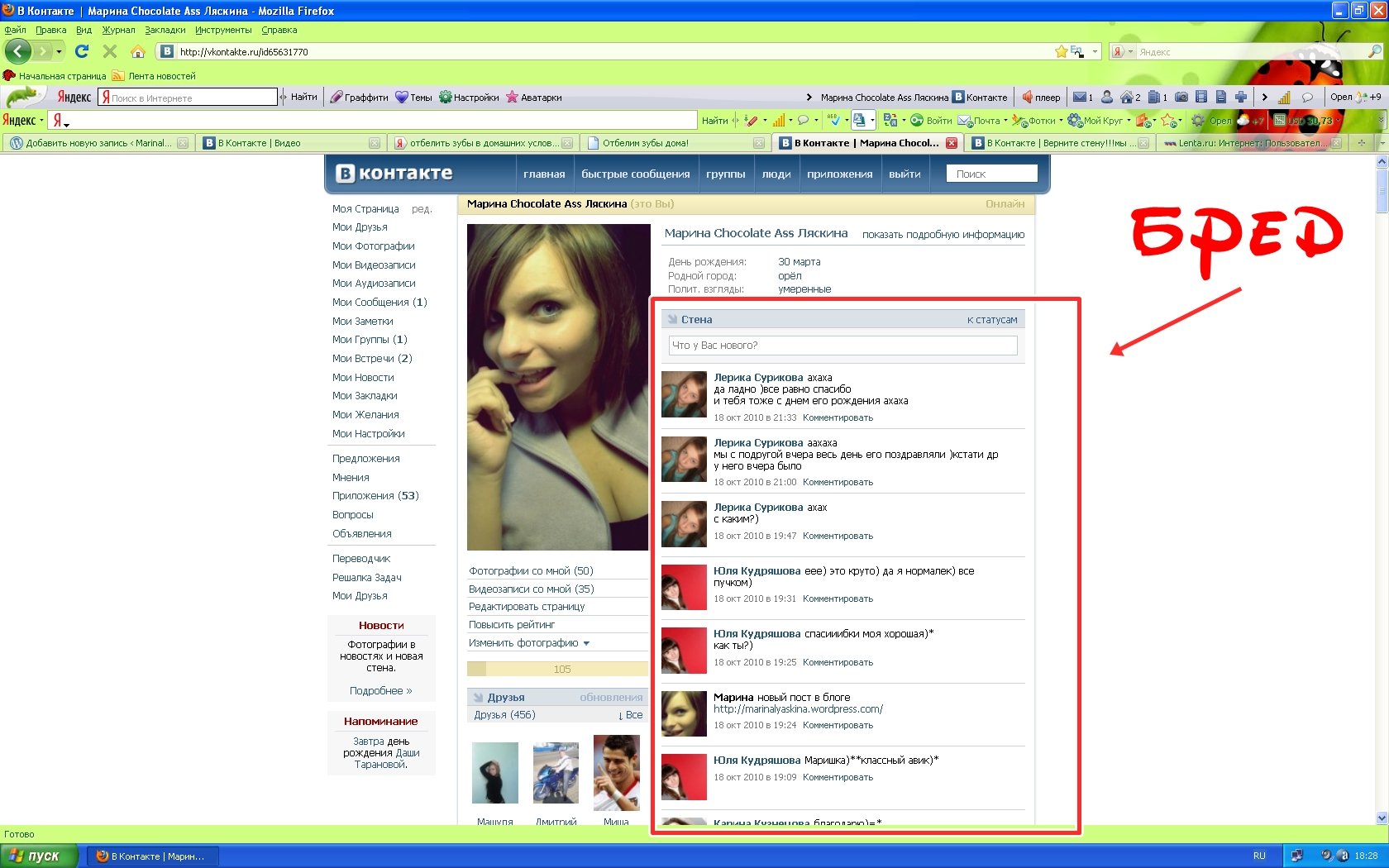Open the Журнал menu
Viewport: 1389px width, 868px height.
click(x=118, y=30)
